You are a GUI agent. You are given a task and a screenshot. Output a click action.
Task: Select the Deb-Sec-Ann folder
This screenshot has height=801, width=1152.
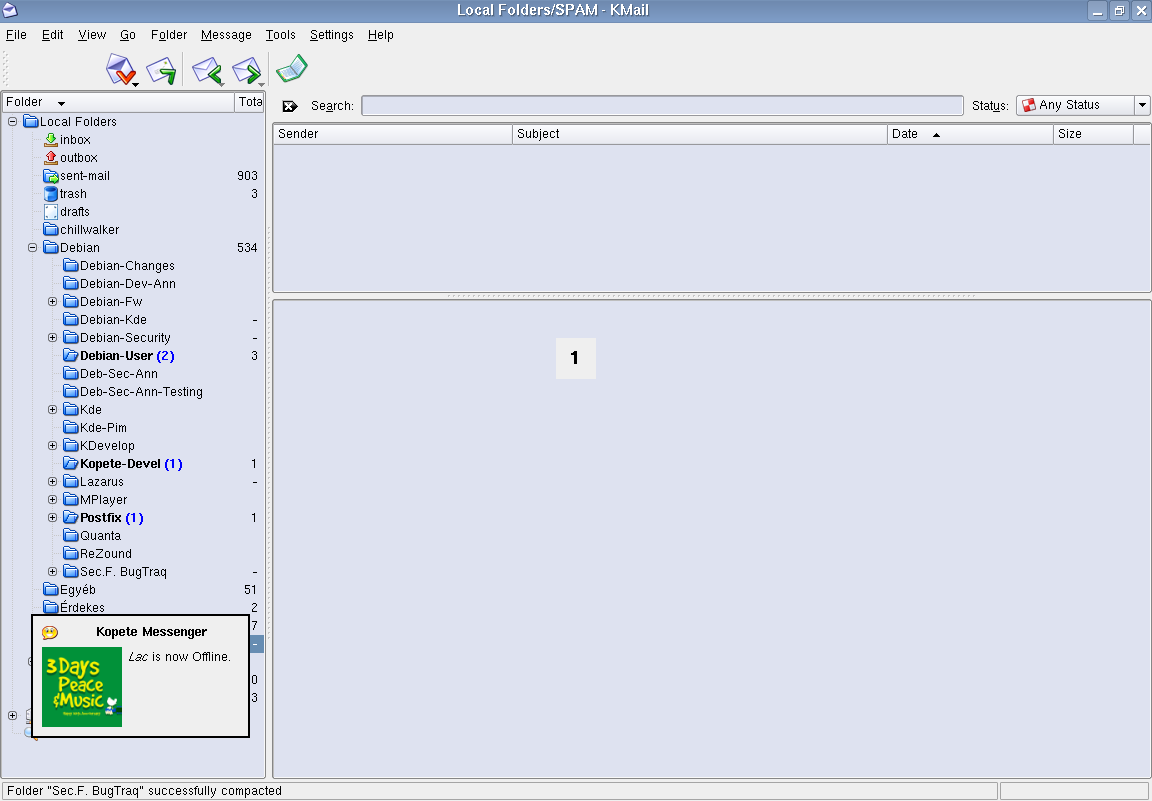tap(118, 373)
